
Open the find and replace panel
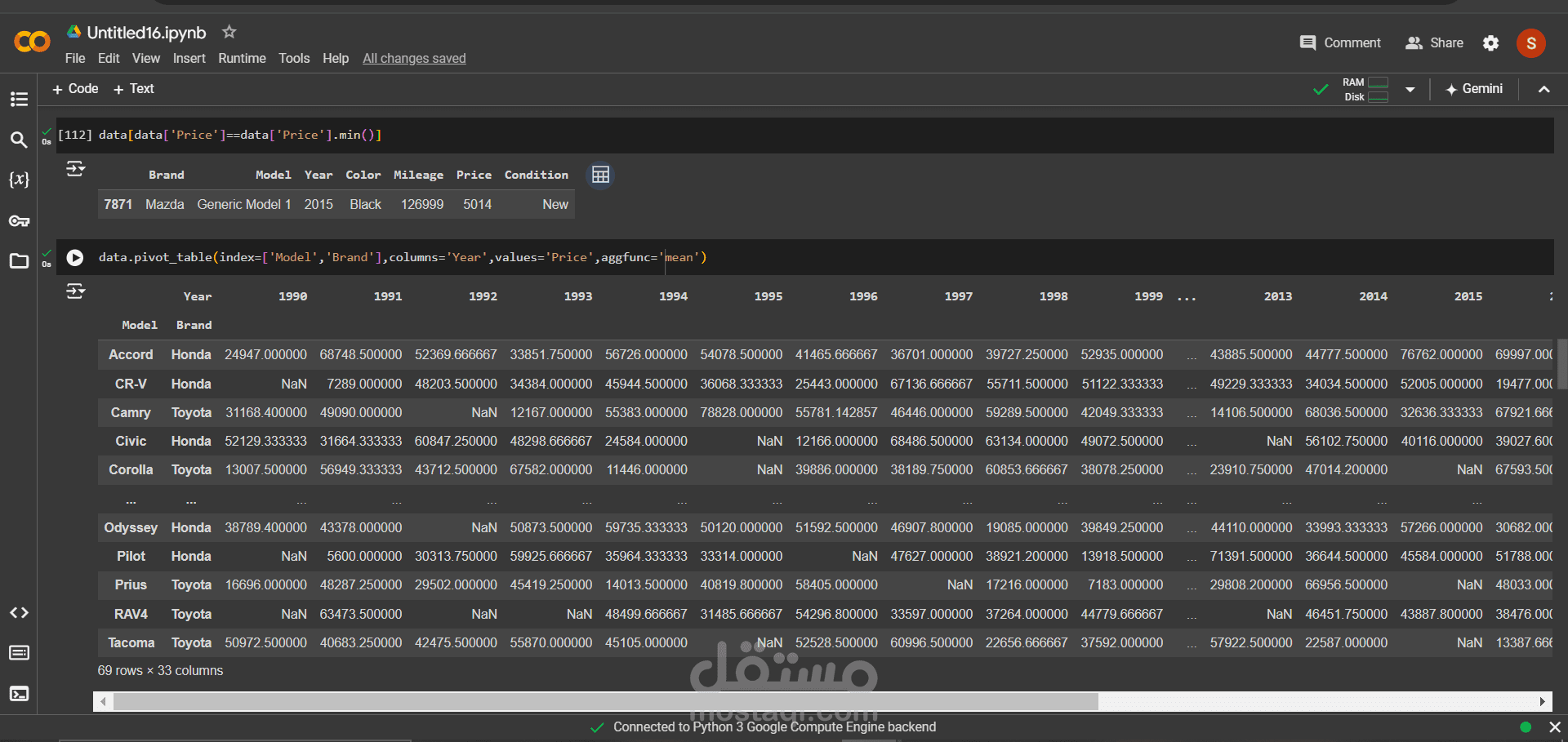tap(19, 140)
